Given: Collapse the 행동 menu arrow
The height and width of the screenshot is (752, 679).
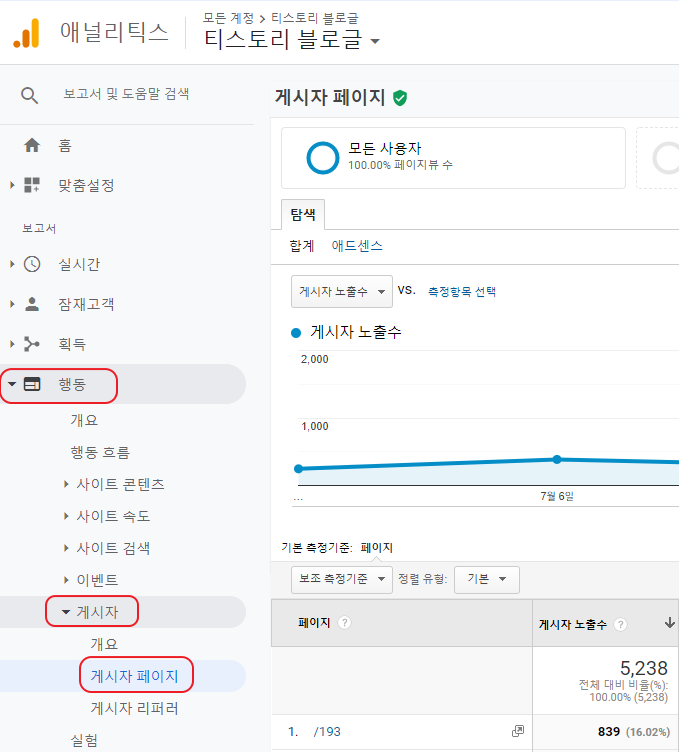Looking at the screenshot, I should pyautogui.click(x=12, y=384).
